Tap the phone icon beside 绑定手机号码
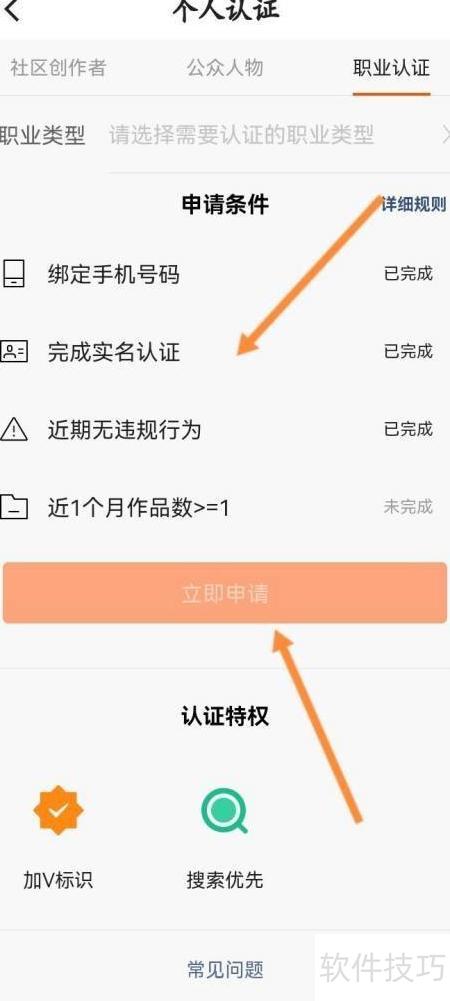This screenshot has height=1001, width=450. [13, 275]
